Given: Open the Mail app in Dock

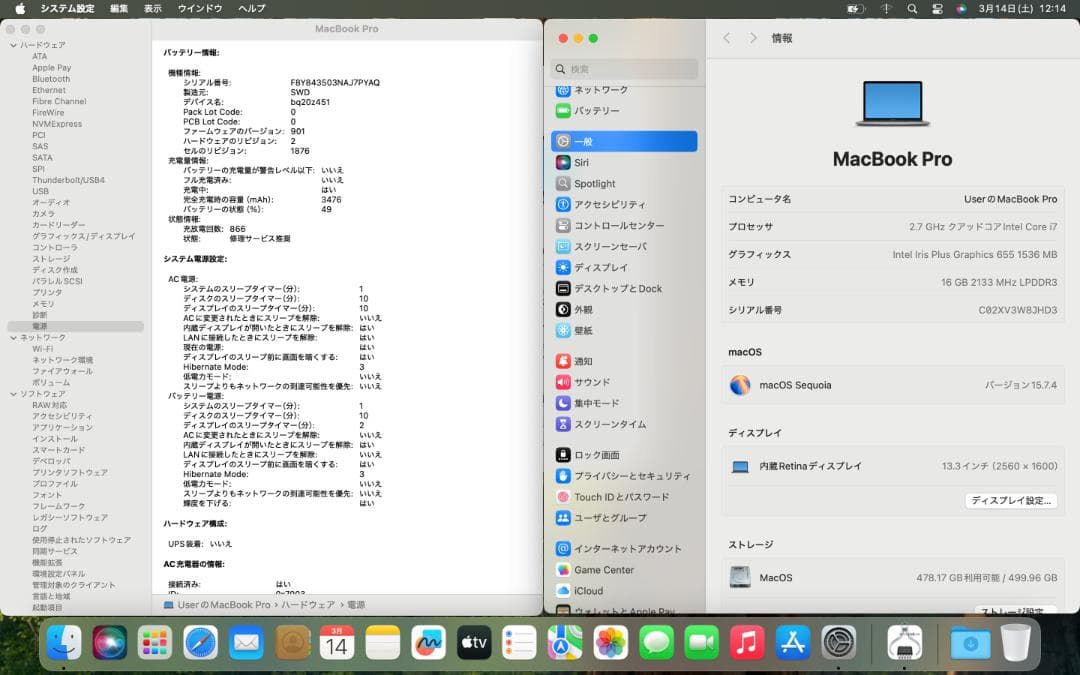Looking at the screenshot, I should [x=246, y=643].
